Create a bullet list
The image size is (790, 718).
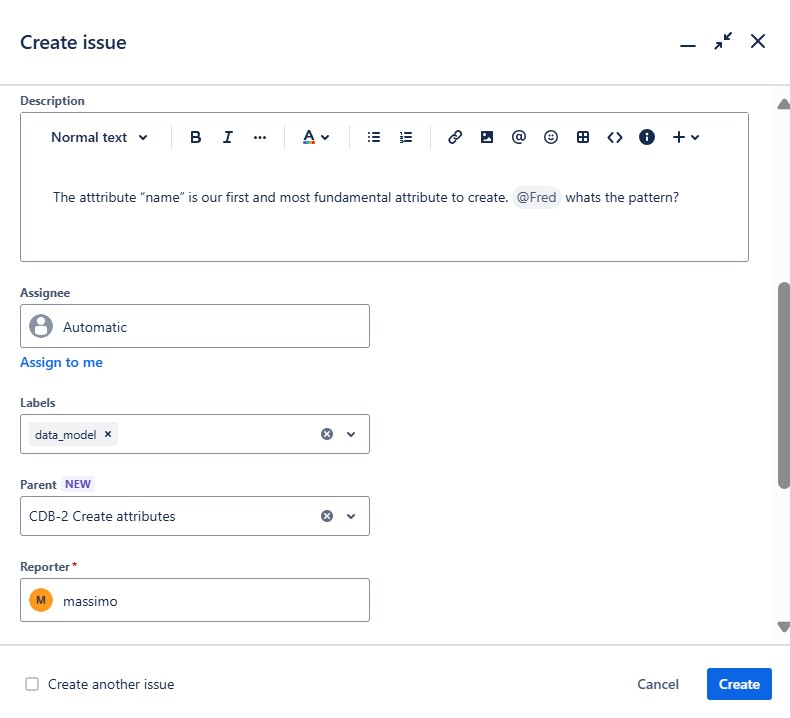click(x=374, y=137)
